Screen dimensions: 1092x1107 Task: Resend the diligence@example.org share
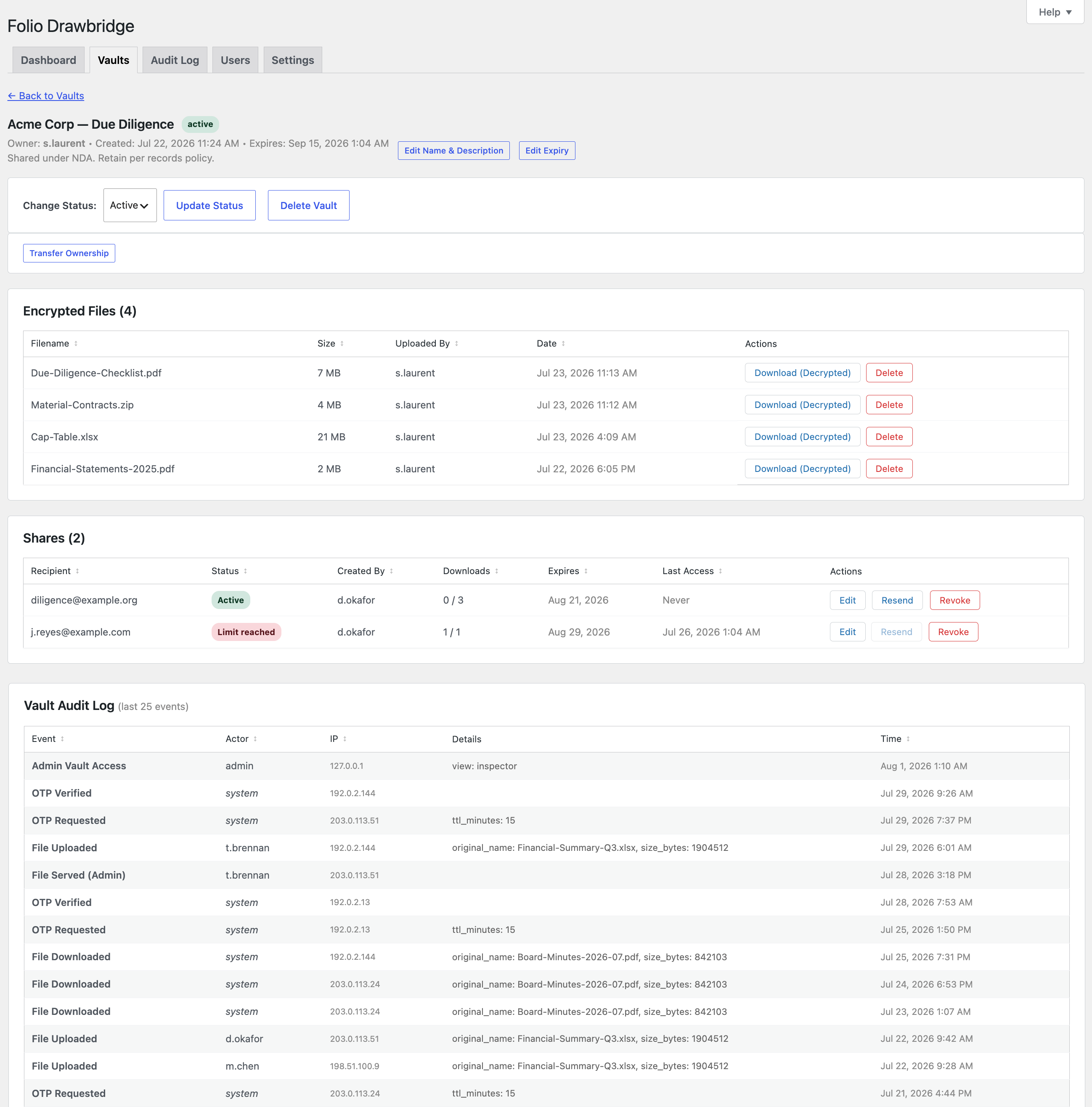pos(897,600)
